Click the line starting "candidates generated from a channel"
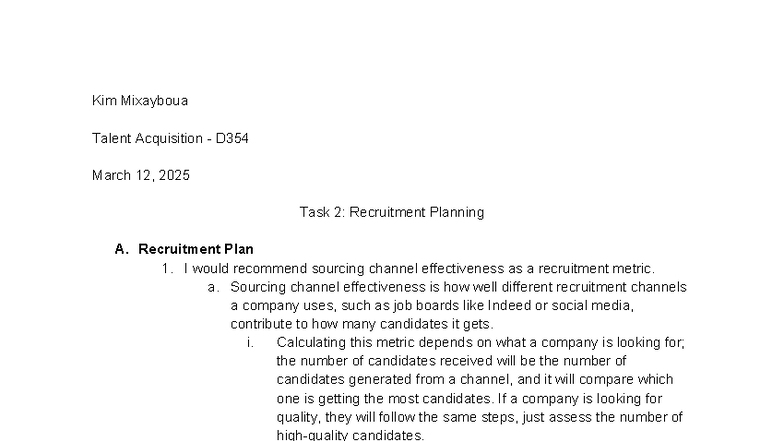This screenshot has width=784, height=441. 475,379
